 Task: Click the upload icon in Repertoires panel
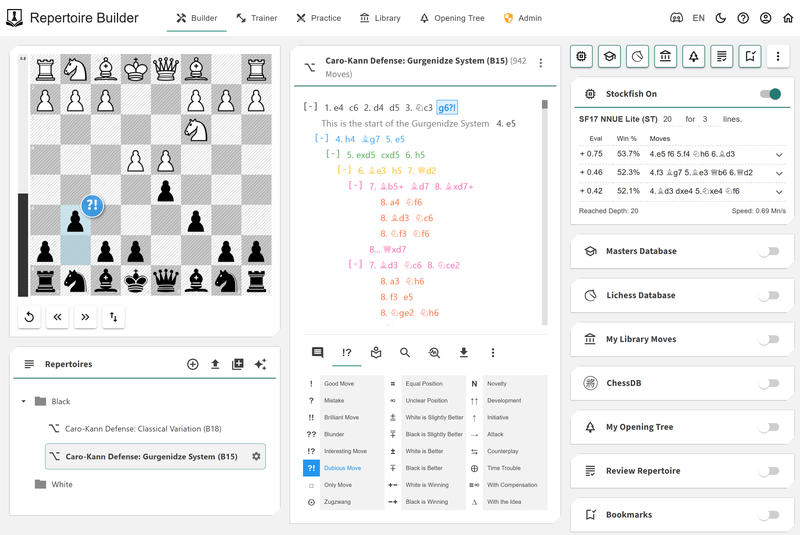pyautogui.click(x=215, y=364)
